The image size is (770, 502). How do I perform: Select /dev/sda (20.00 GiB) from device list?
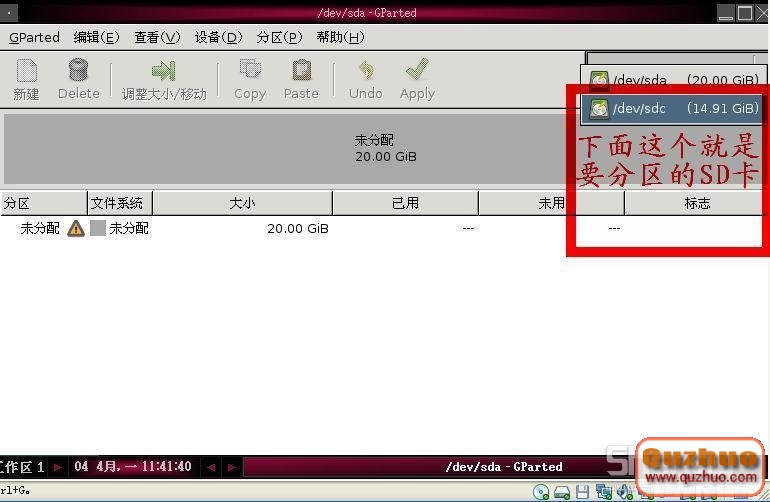pos(674,80)
